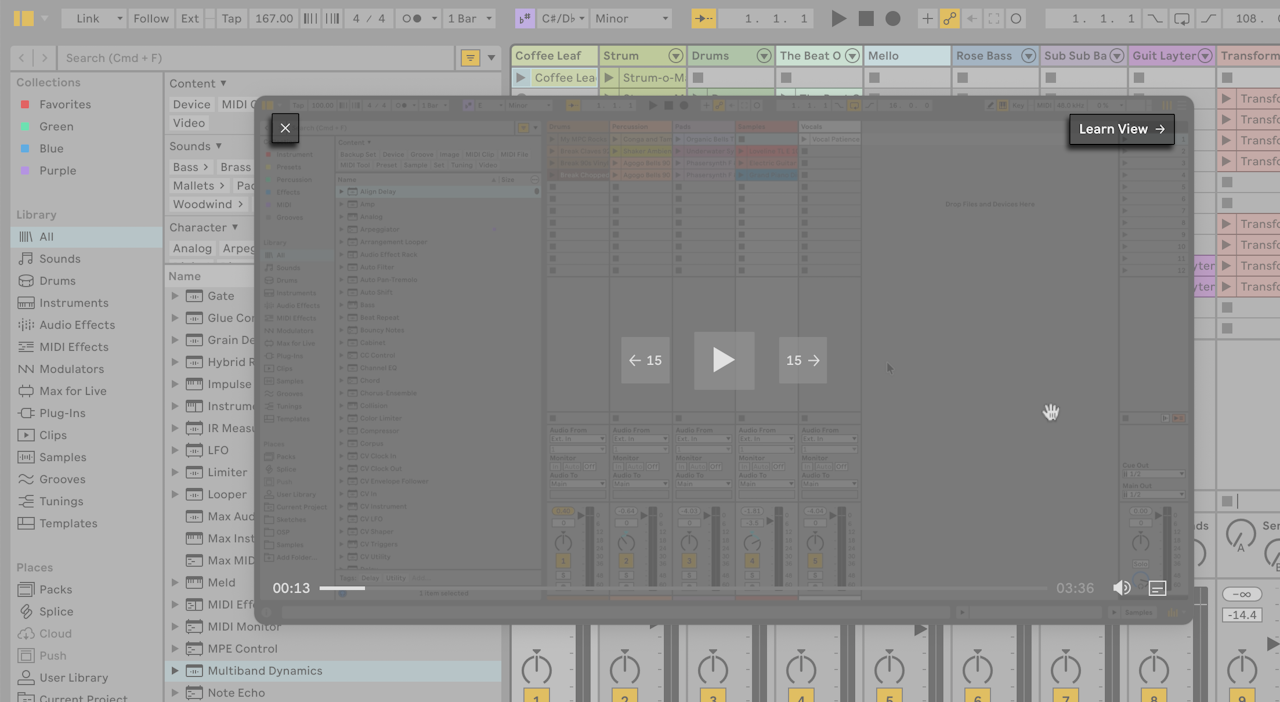Select the Favorites red collection

click(65, 104)
